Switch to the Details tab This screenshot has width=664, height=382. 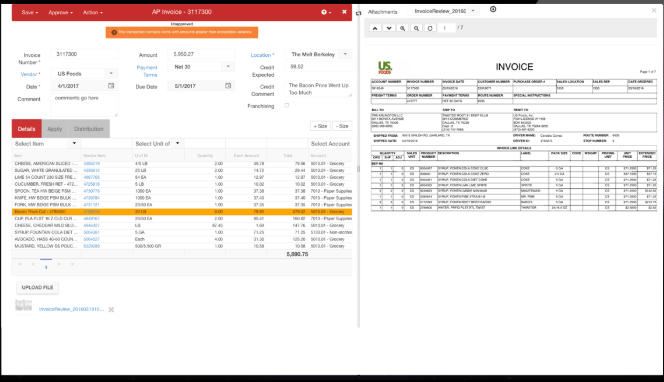27,129
